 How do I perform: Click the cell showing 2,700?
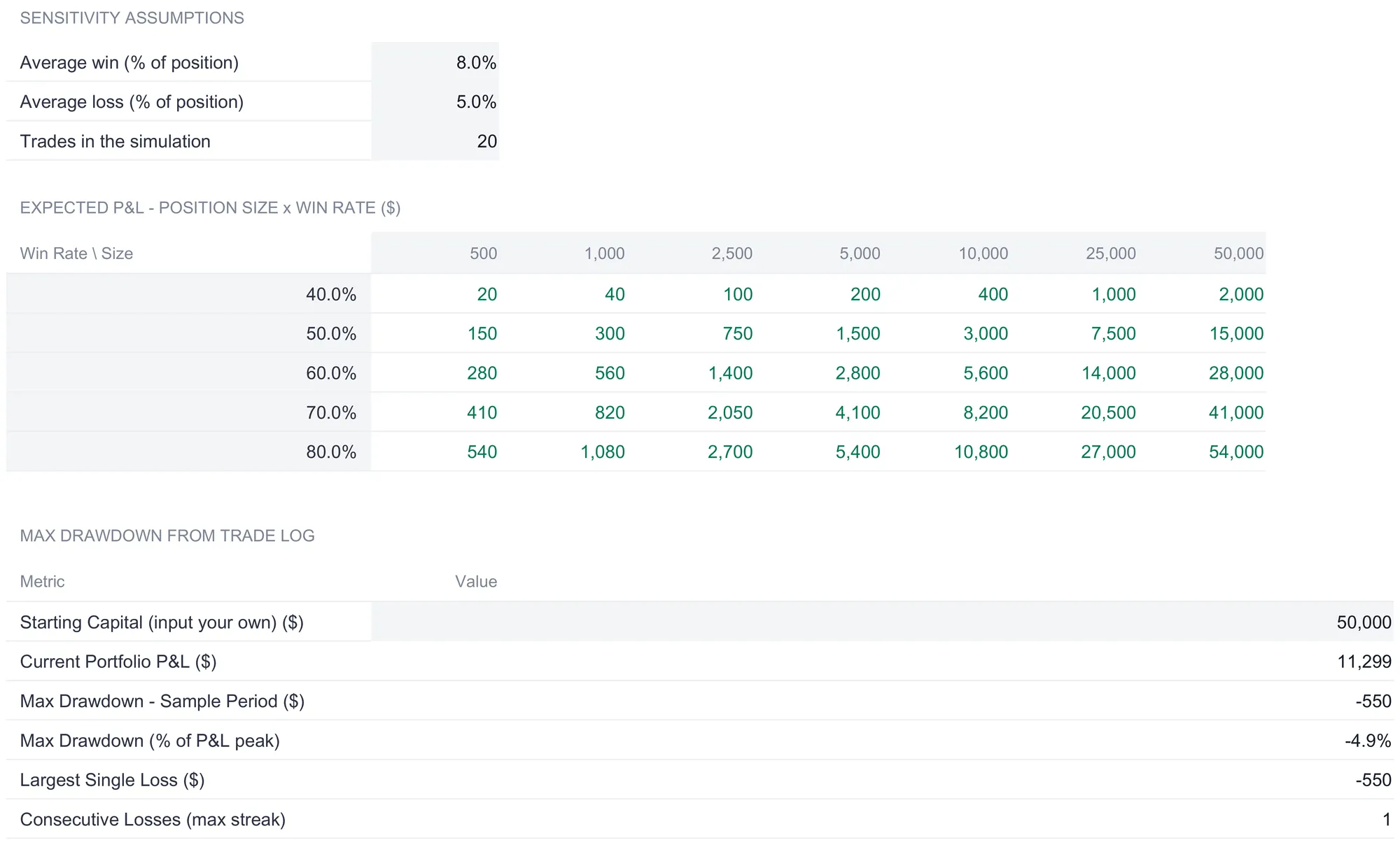[x=730, y=451]
